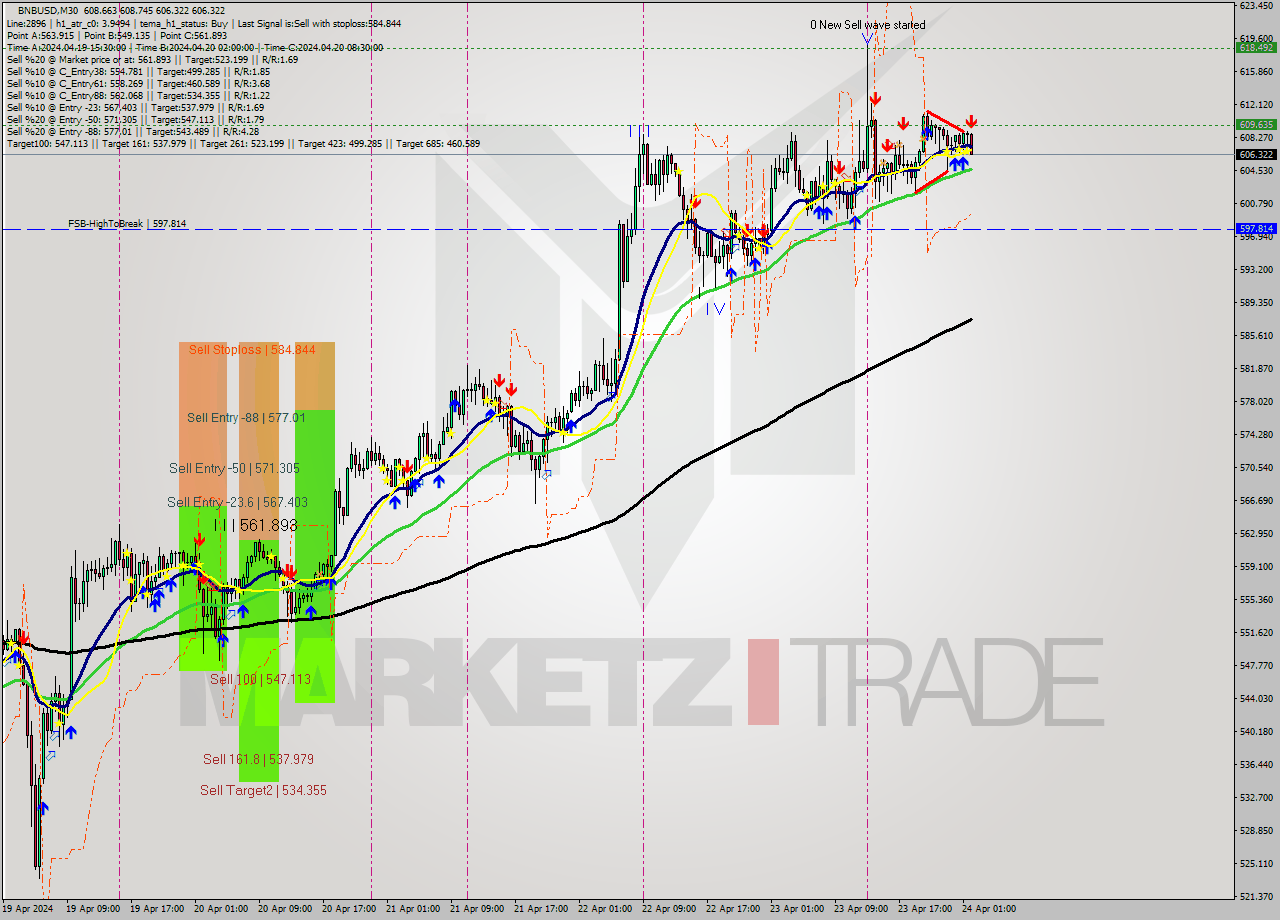Screen dimensions: 1280x920
Task: Click the 600.790 price axis value
Action: [1256, 203]
